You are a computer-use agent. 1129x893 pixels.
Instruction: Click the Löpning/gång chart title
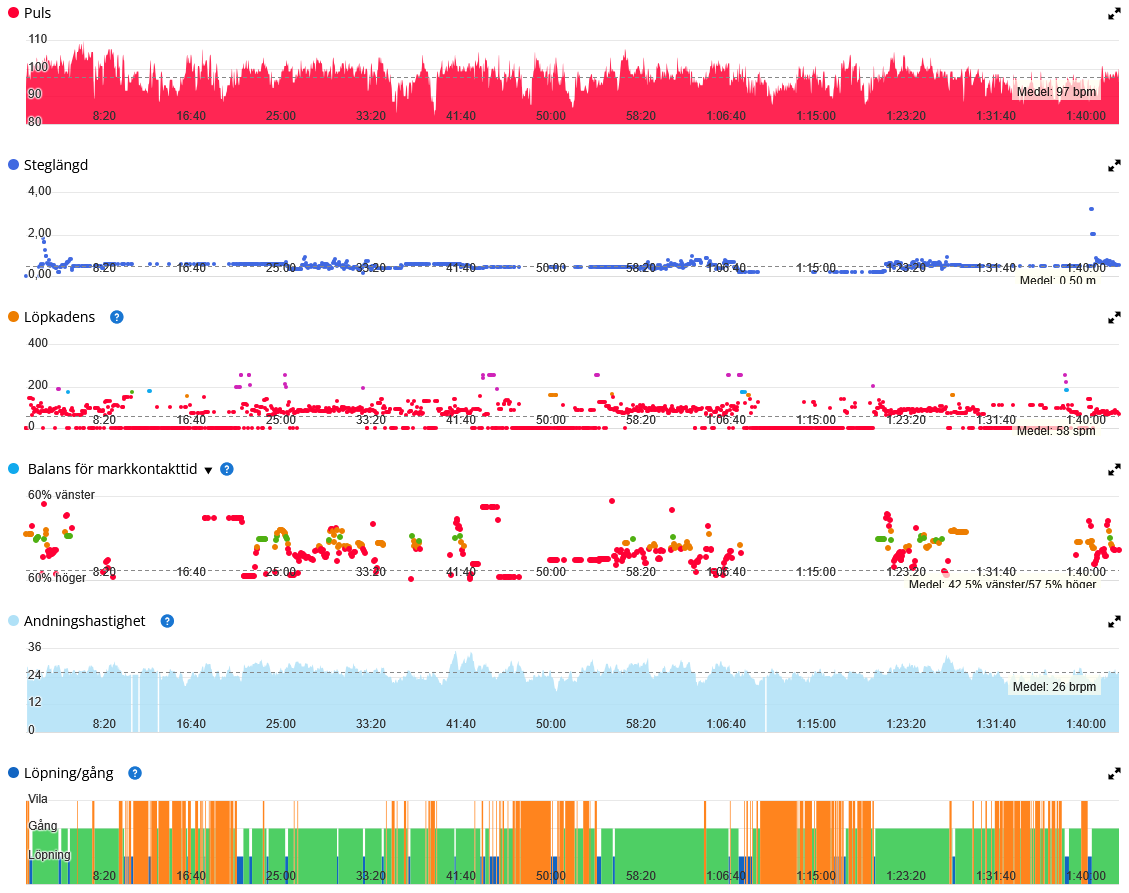[x=68, y=773]
